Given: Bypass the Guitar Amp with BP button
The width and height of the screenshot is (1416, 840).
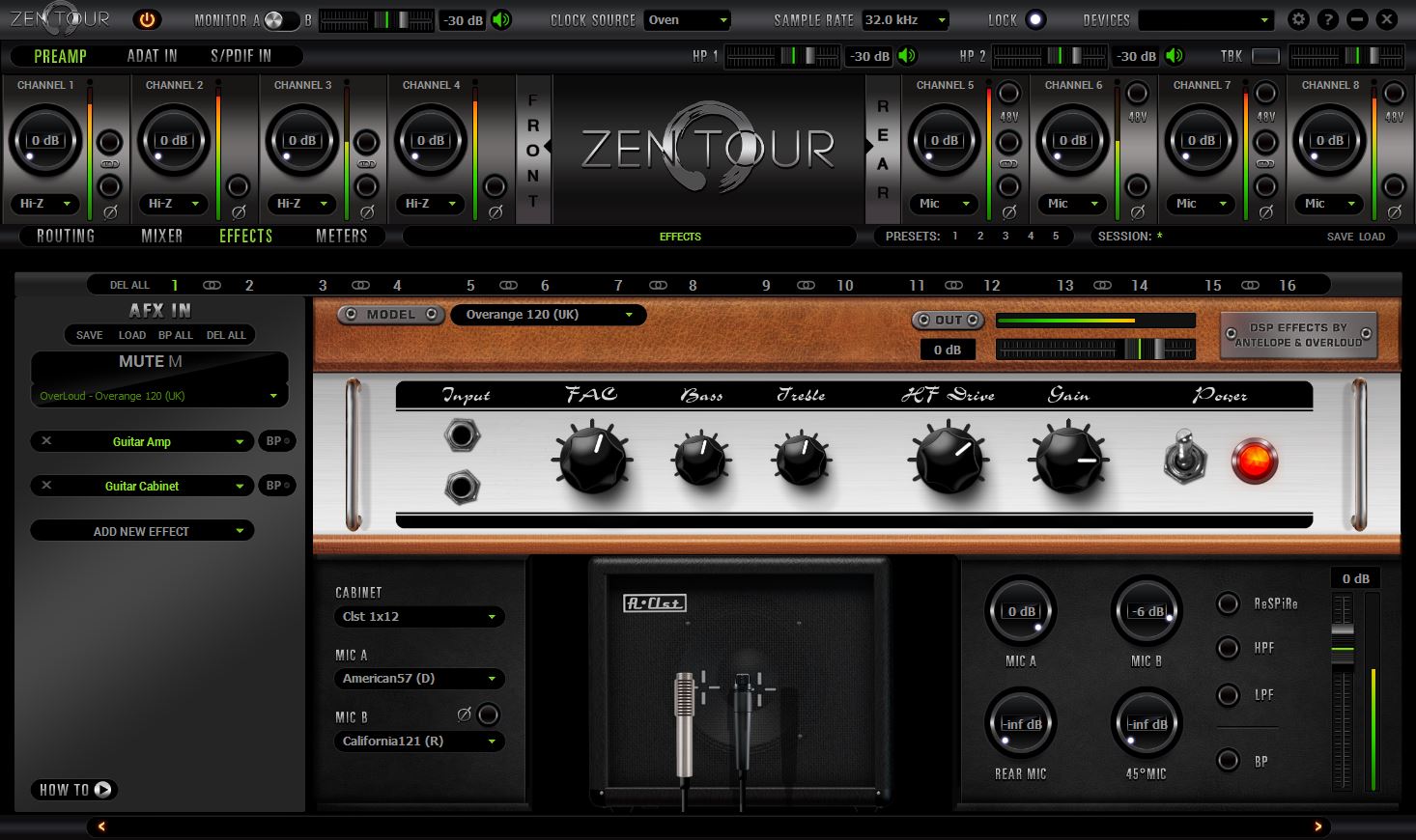Looking at the screenshot, I should [x=276, y=441].
